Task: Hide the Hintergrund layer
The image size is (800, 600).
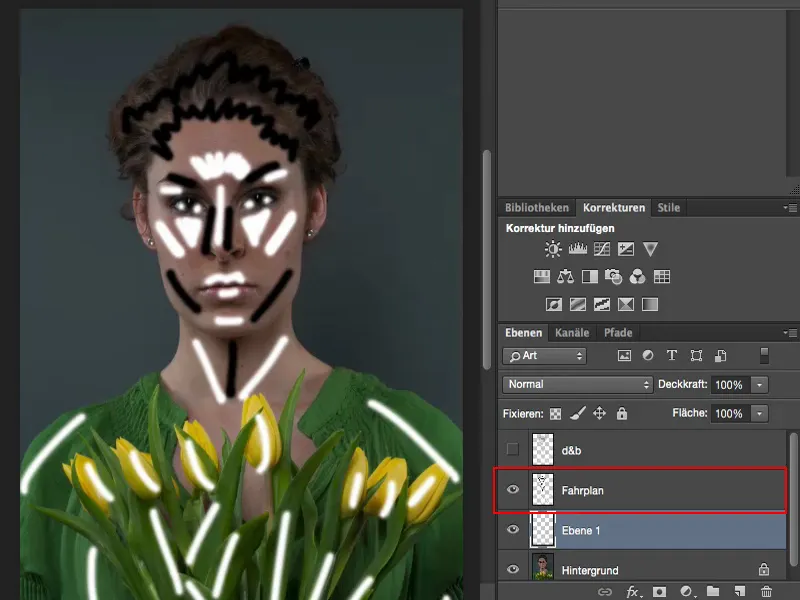Action: point(513,569)
